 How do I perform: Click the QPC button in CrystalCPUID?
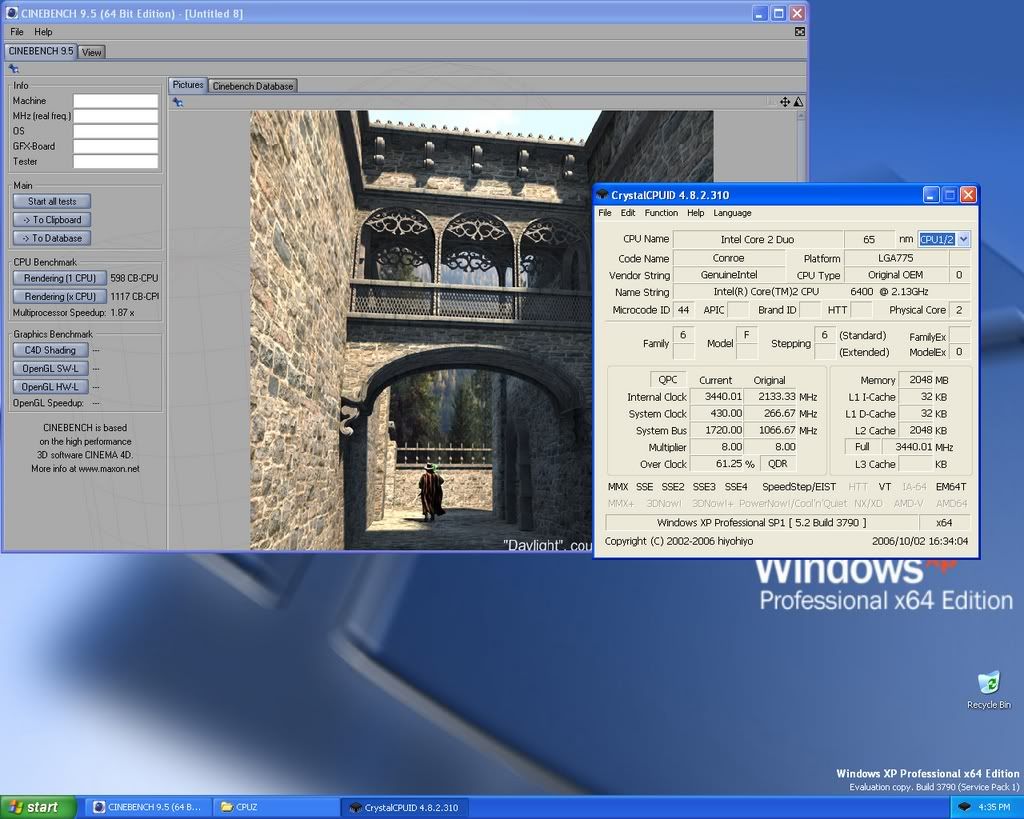coord(667,379)
